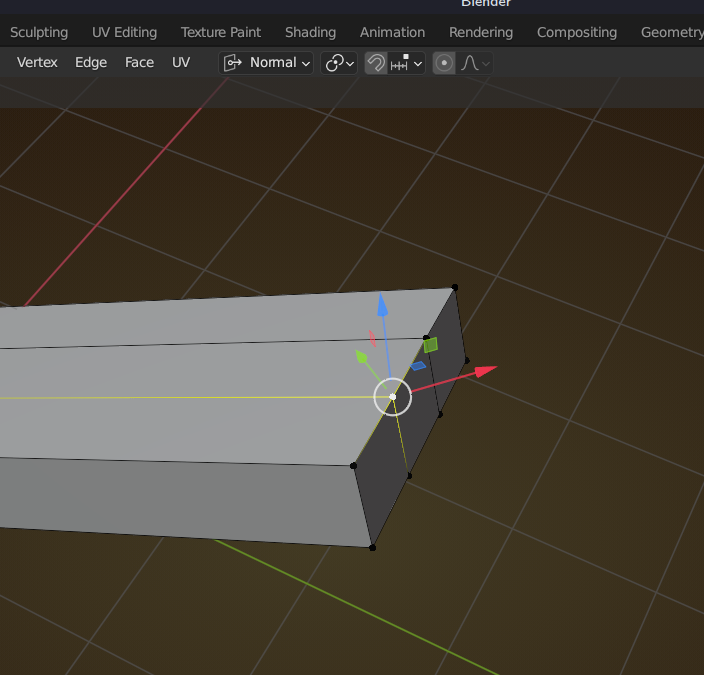The width and height of the screenshot is (704, 675).
Task: Open the Normal transform orientation dropdown
Action: pos(266,63)
